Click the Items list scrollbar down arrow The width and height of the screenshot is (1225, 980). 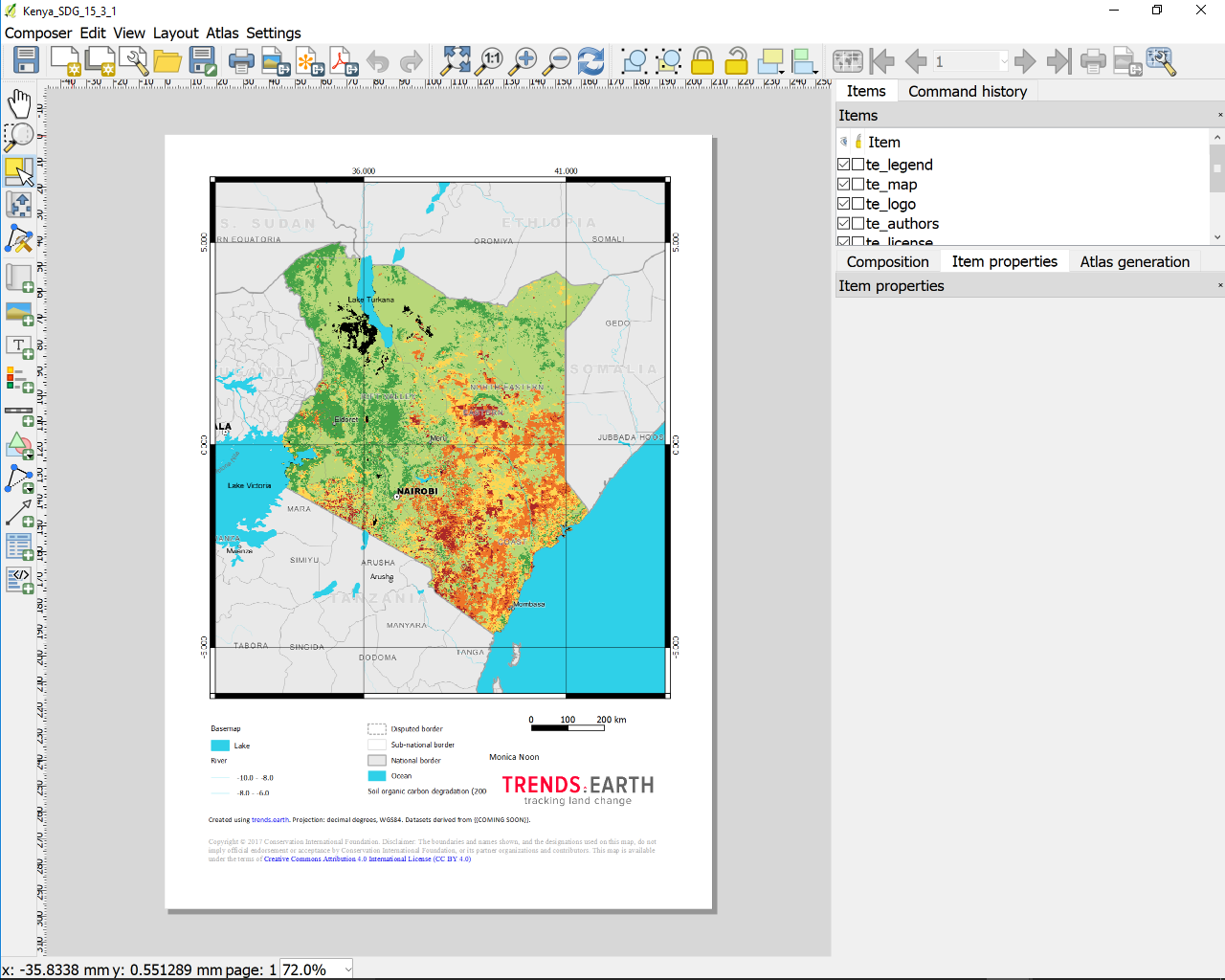coord(1217,236)
